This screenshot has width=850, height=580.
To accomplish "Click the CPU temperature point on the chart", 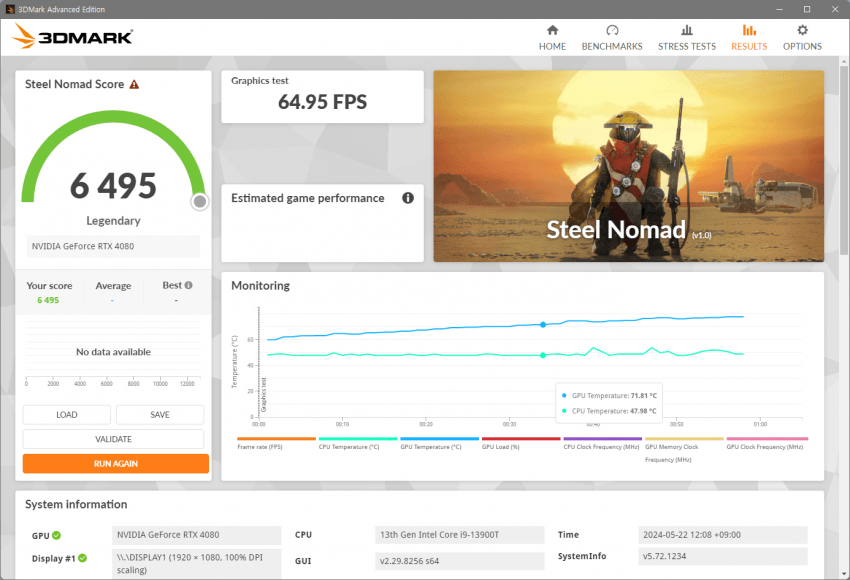I will tap(543, 356).
